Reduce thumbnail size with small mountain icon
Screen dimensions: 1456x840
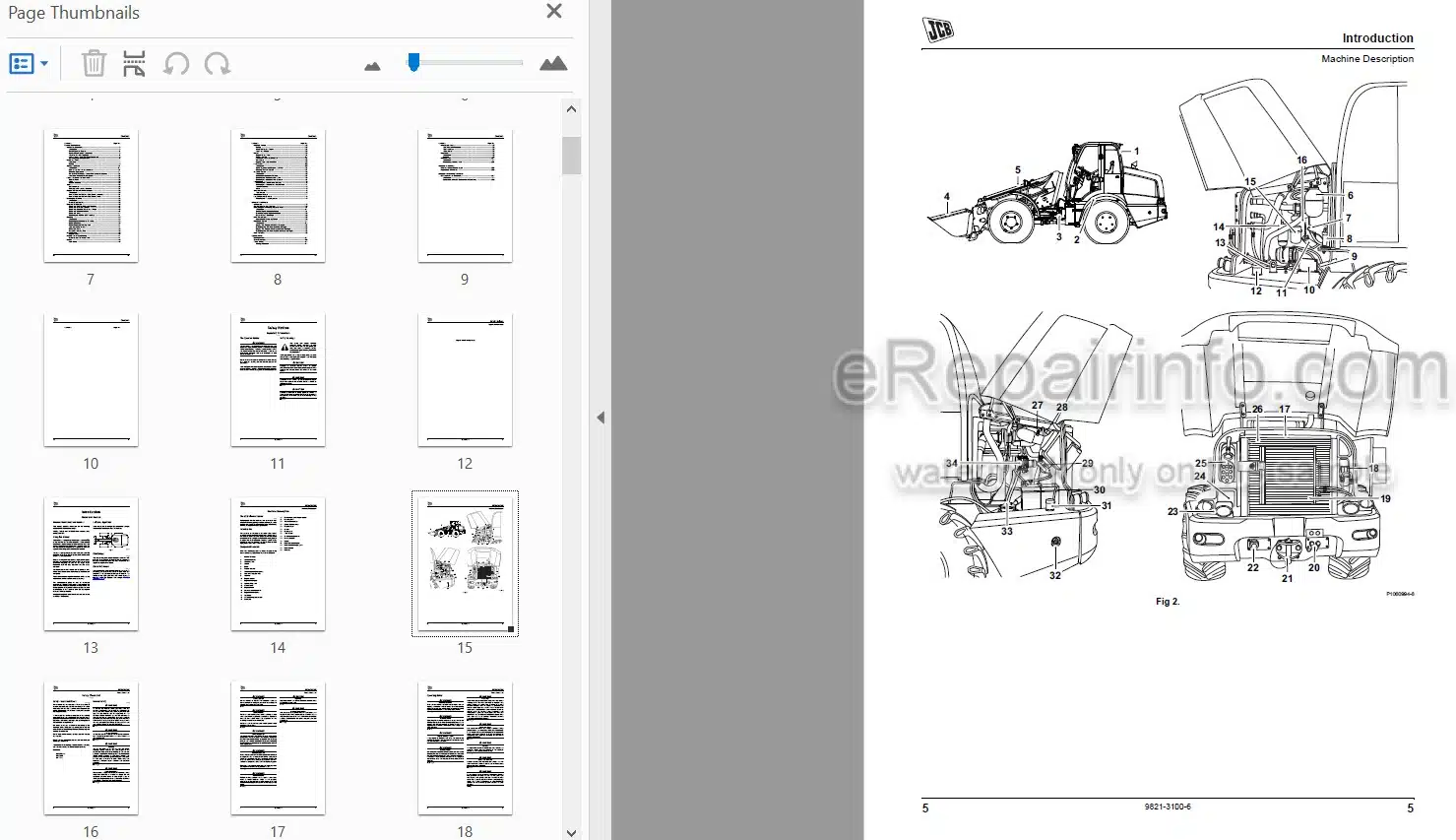click(372, 66)
